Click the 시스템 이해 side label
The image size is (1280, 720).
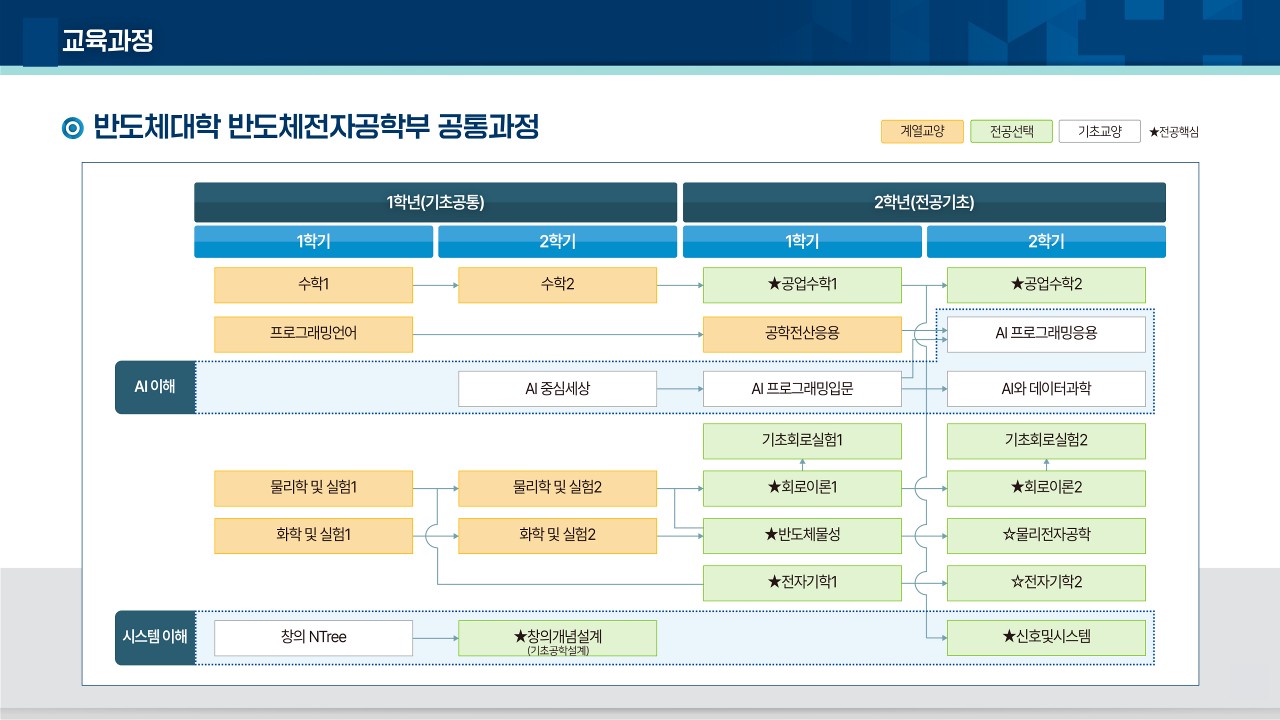(x=155, y=637)
